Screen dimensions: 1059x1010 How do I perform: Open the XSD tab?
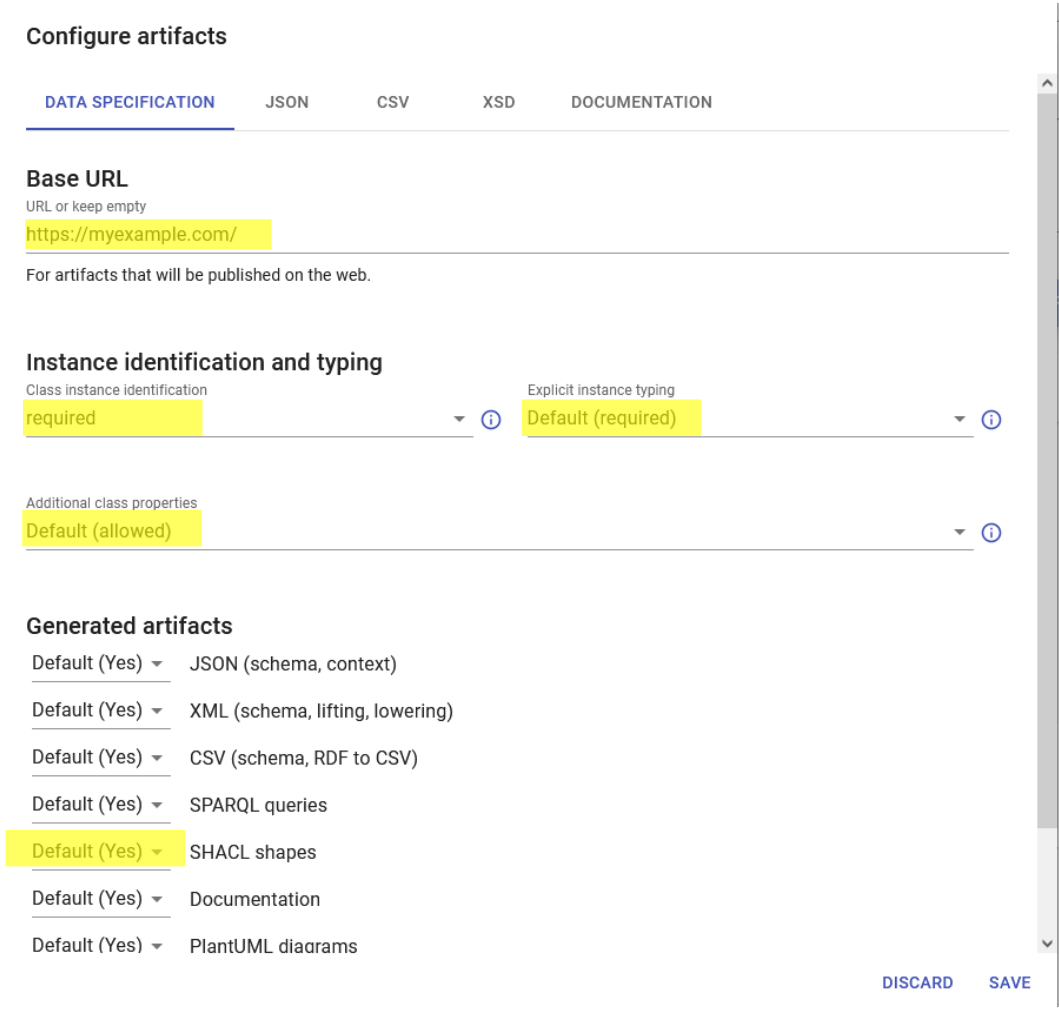[x=498, y=102]
